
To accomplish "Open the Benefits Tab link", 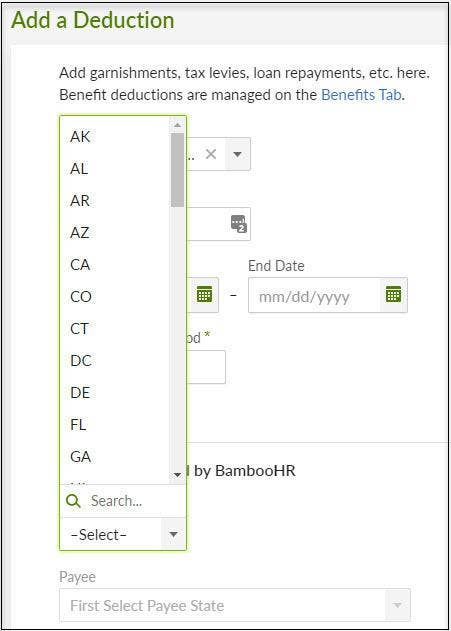I will coord(362,95).
